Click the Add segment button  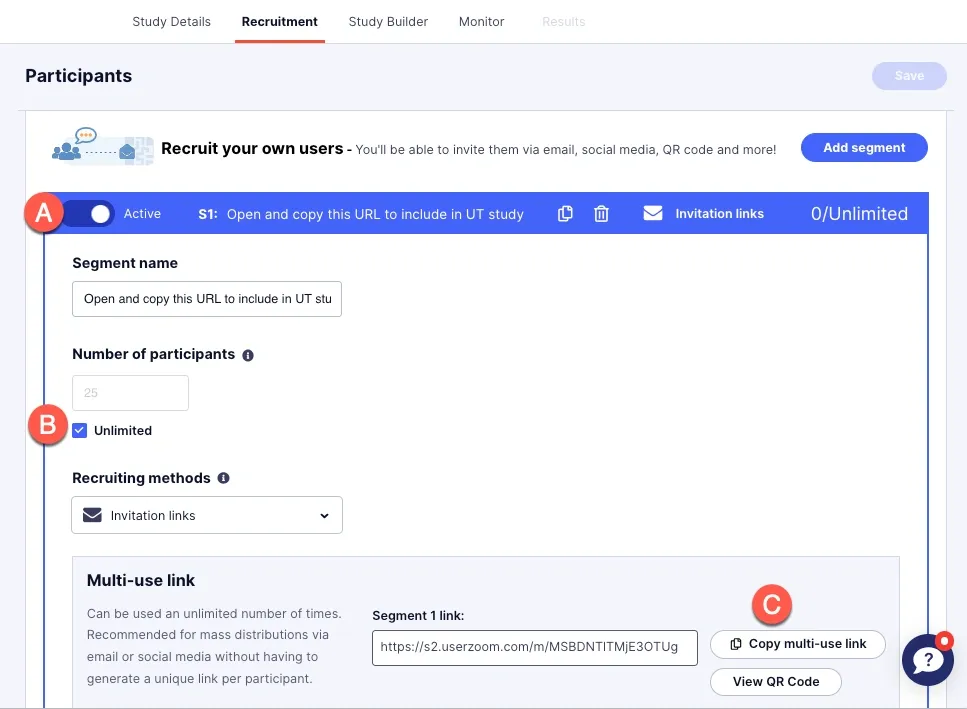pos(864,148)
